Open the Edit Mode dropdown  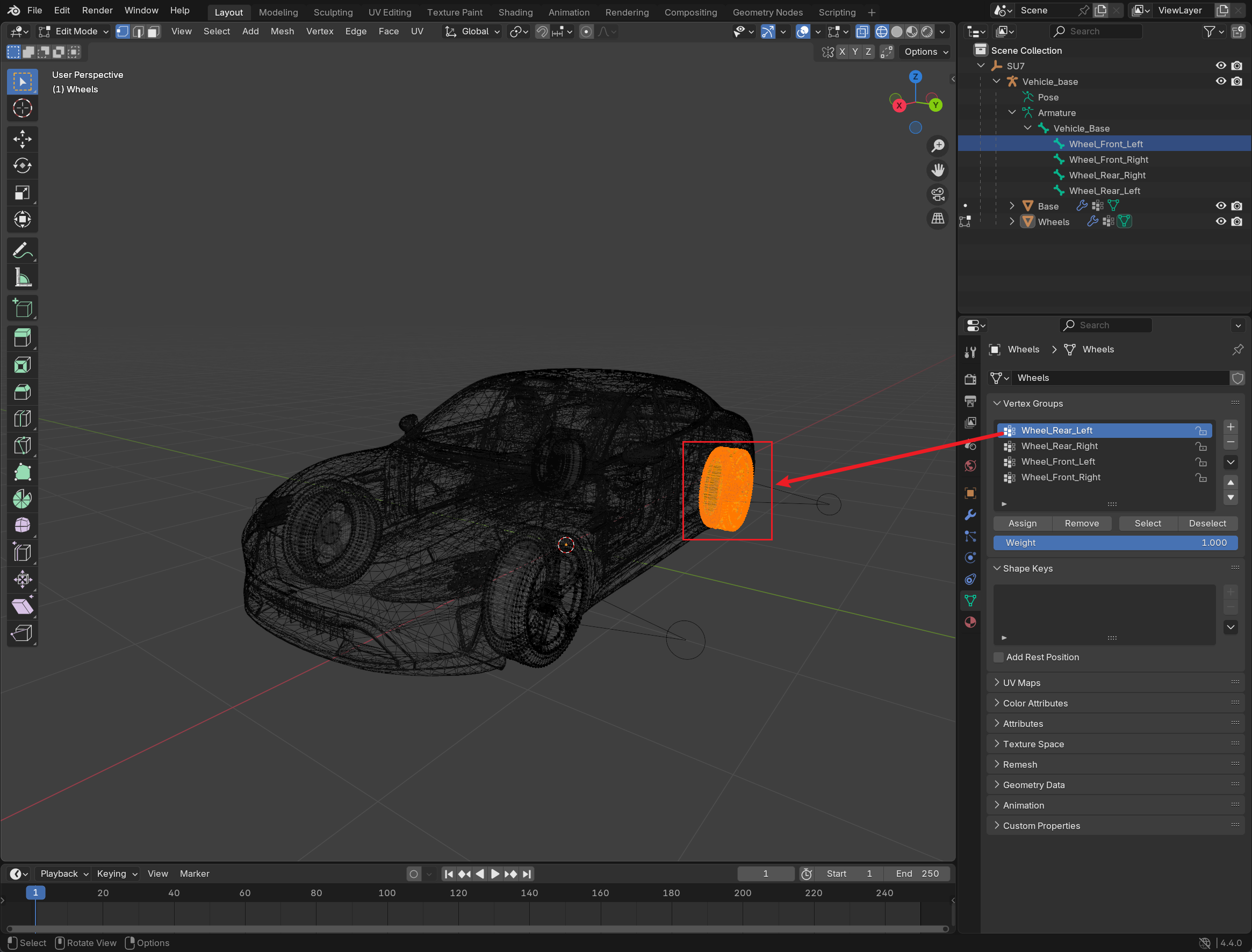point(74,32)
